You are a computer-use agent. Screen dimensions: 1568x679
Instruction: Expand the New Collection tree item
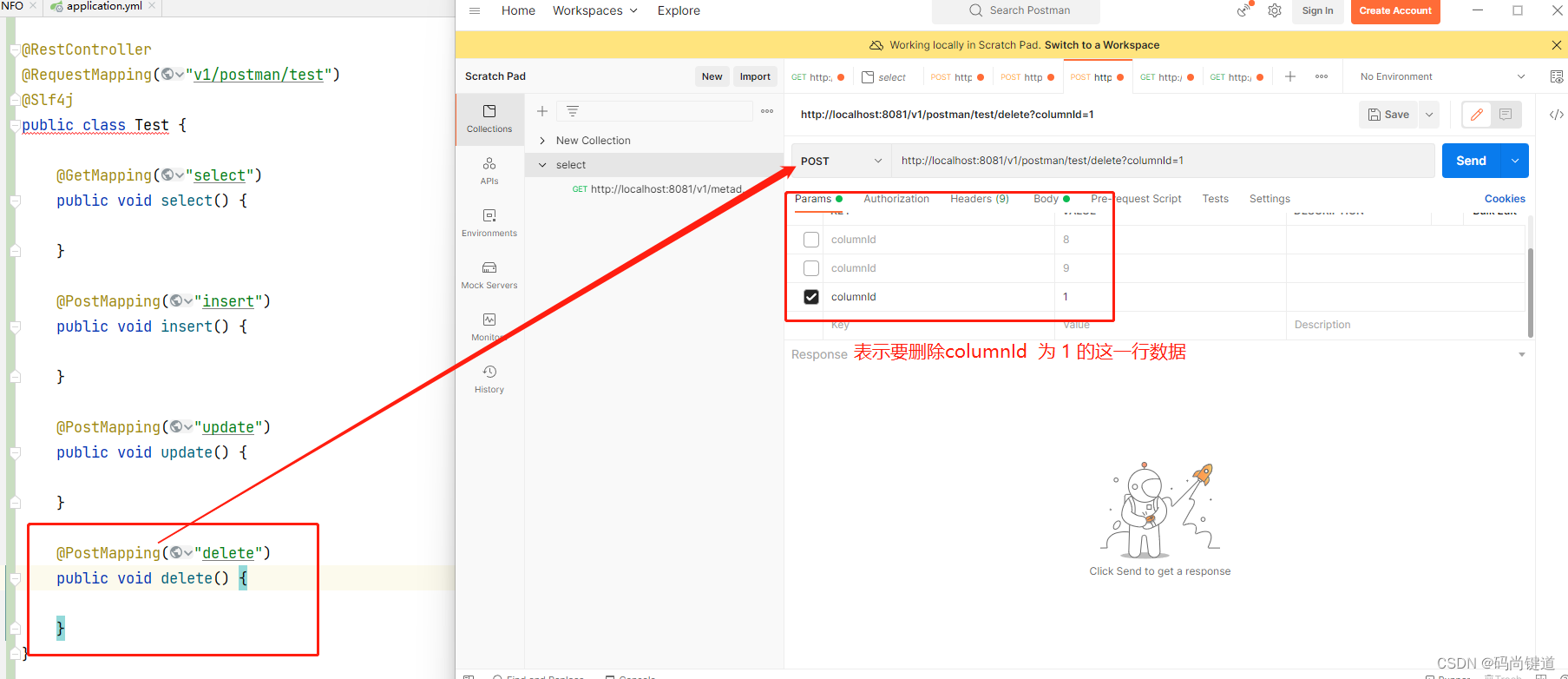click(542, 141)
